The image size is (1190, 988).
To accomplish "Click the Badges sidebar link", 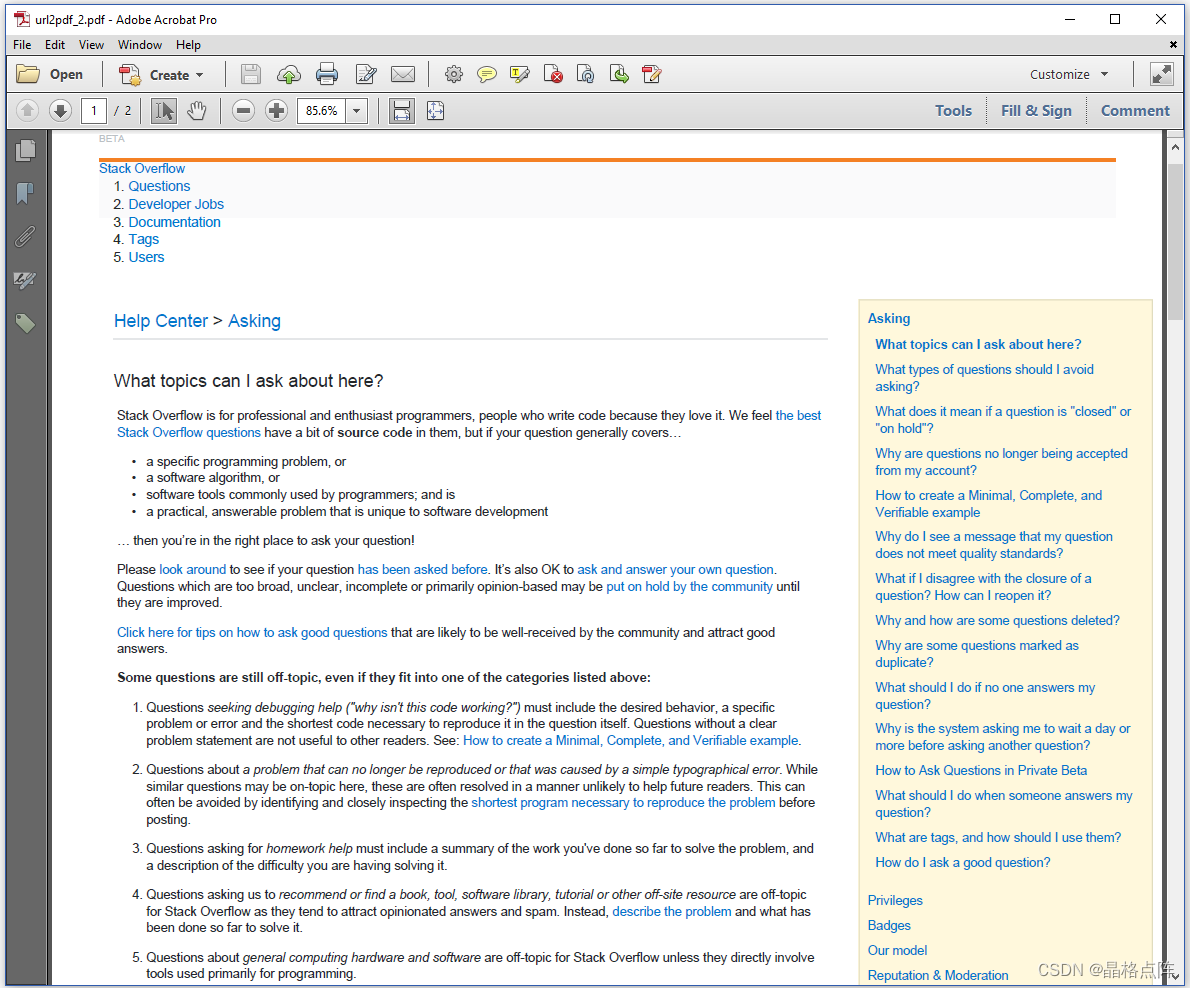I will (x=889, y=926).
